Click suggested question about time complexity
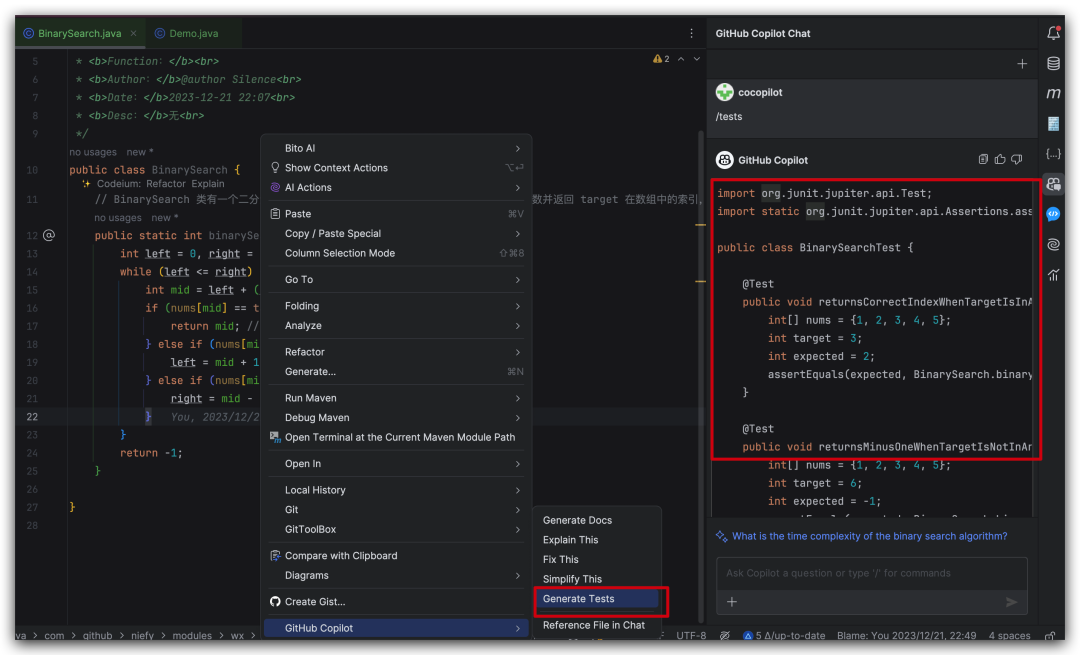 coord(869,536)
